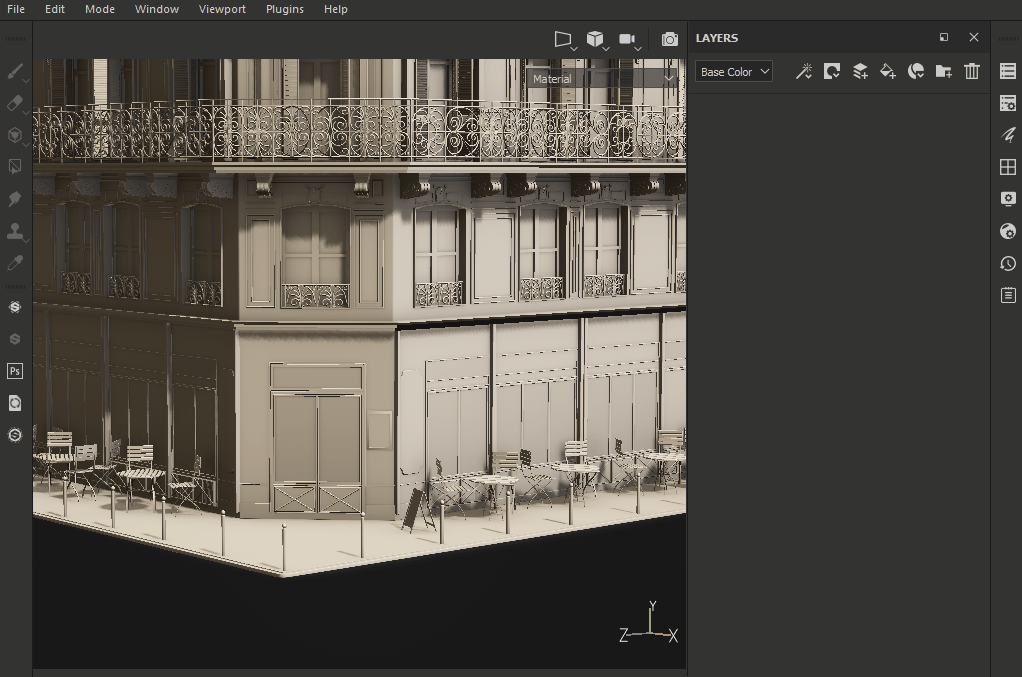Select the Clone stamp tool

[15, 231]
